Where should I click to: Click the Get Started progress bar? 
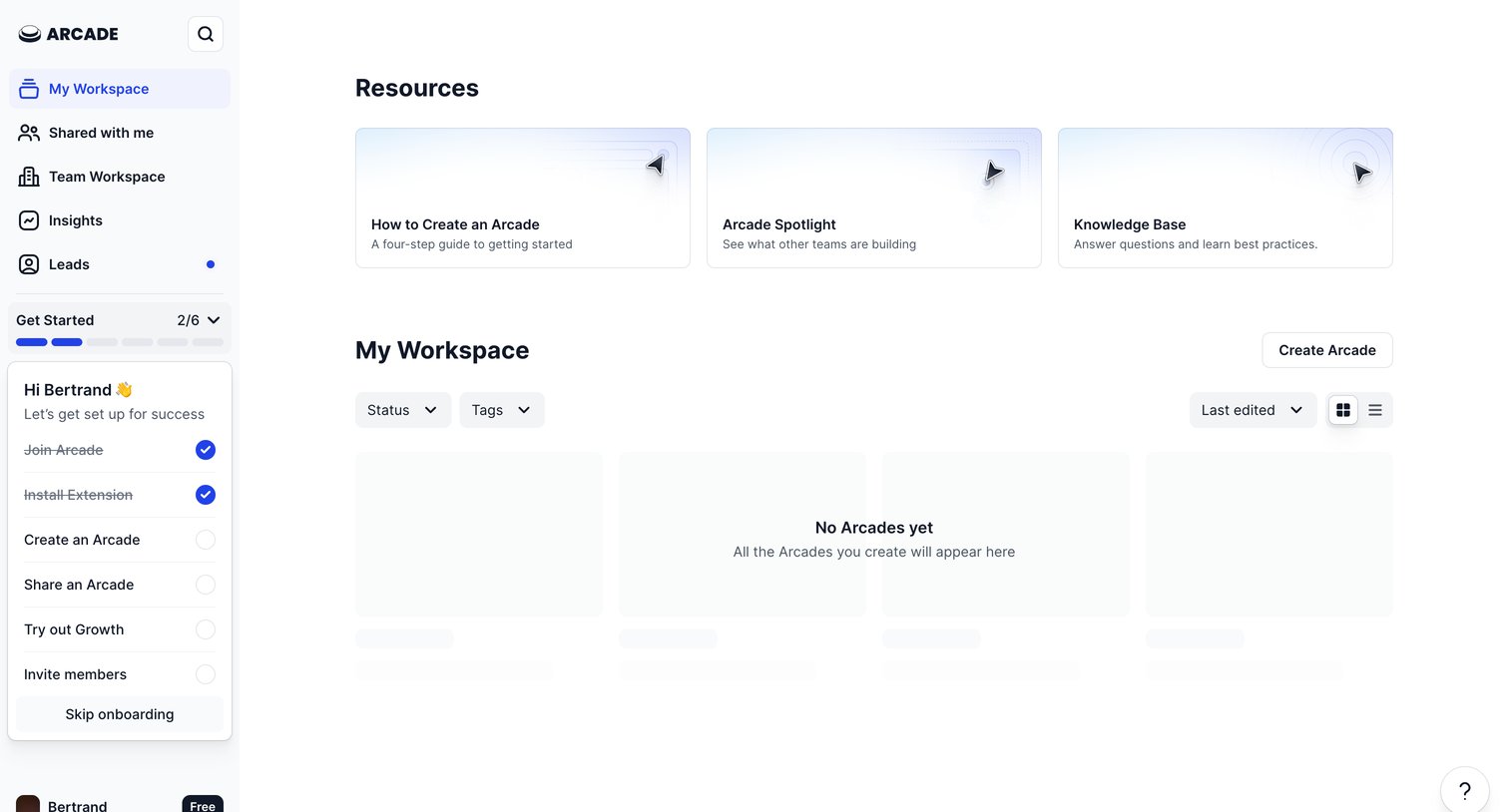coord(120,342)
